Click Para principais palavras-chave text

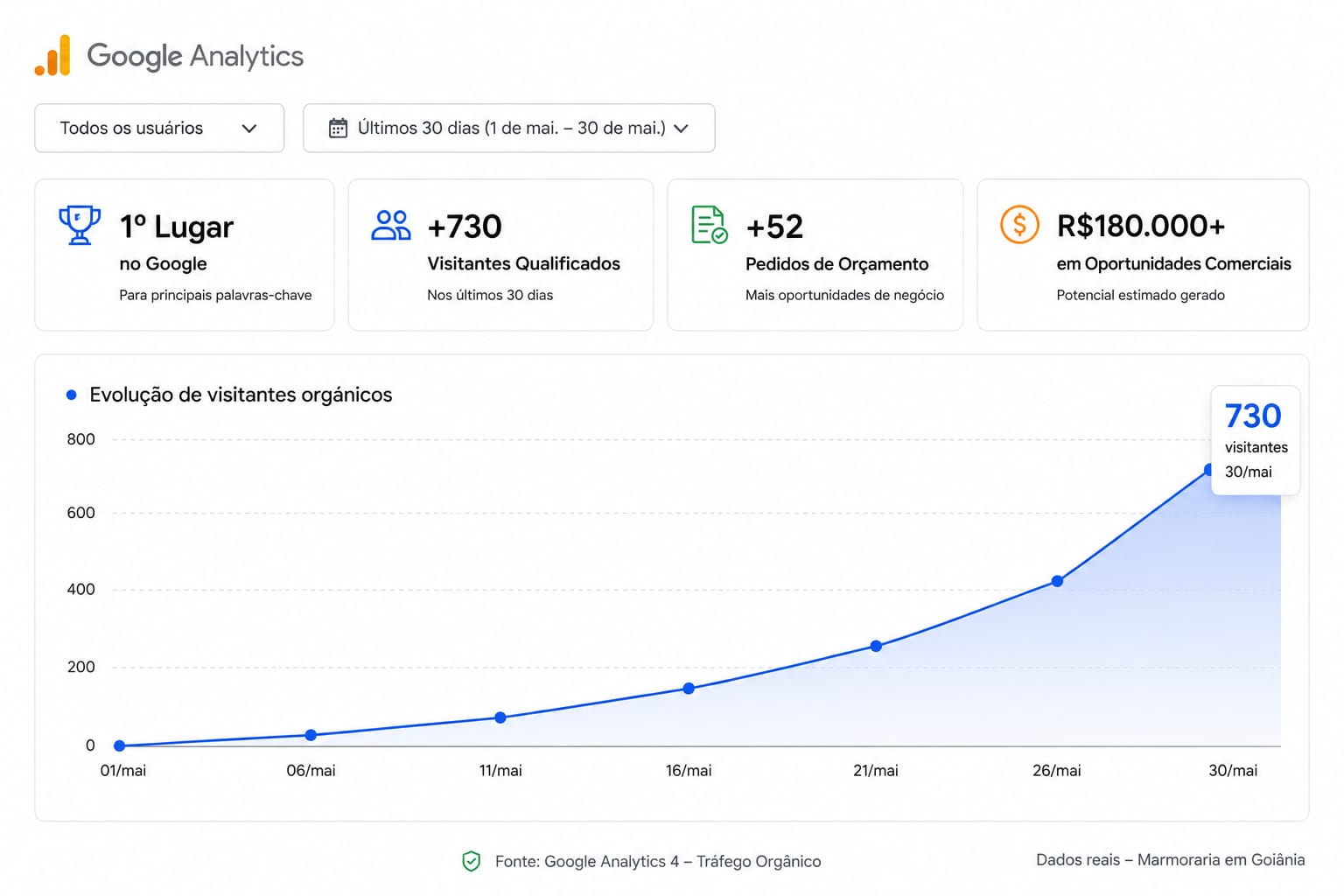pos(215,295)
